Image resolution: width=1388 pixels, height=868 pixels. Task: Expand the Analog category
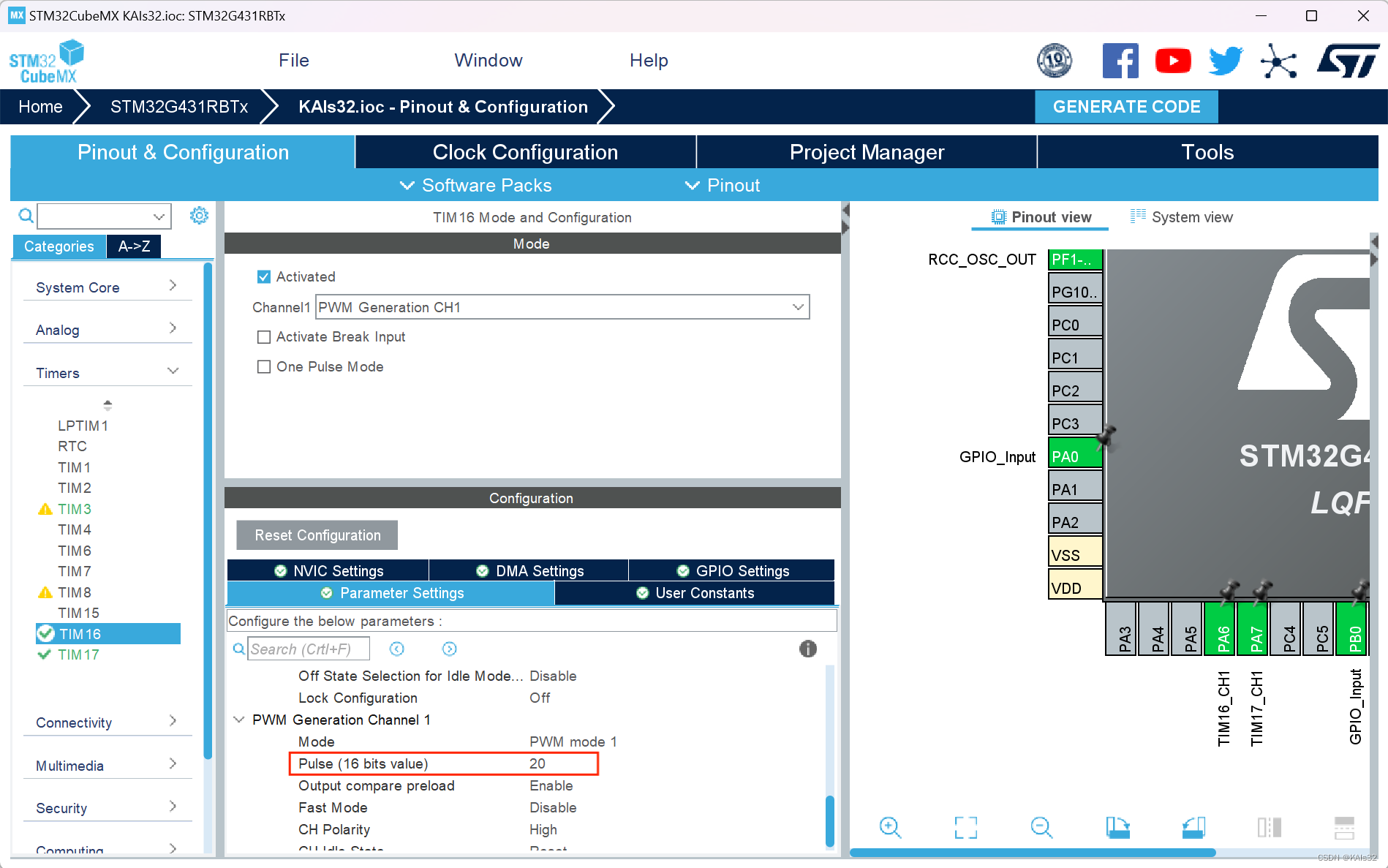[107, 329]
